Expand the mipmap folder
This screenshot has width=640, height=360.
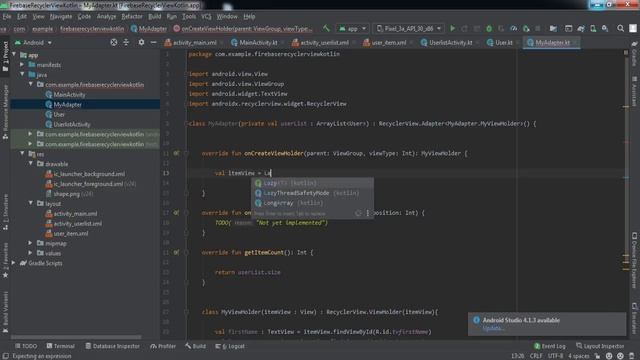tap(31, 243)
